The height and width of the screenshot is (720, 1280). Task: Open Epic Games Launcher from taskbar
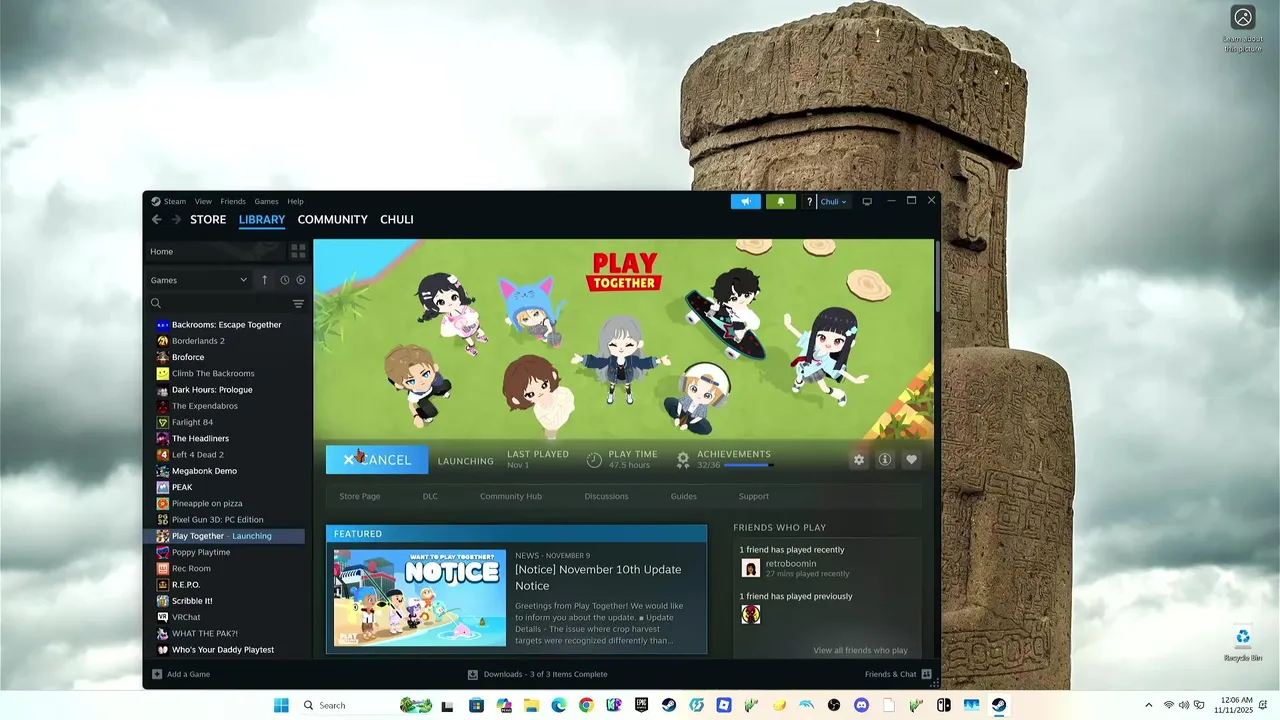pyautogui.click(x=641, y=705)
